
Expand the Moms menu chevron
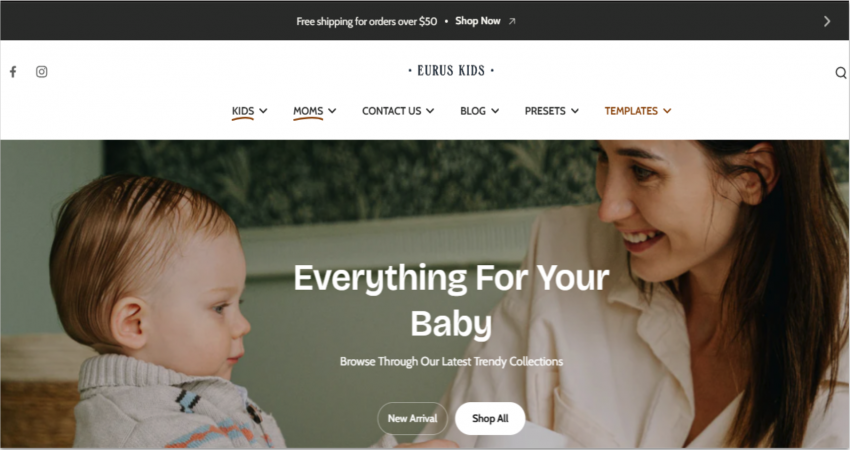[x=332, y=111]
